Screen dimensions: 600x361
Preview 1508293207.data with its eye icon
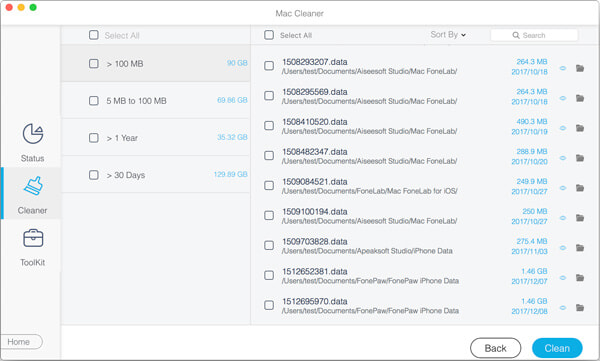[x=563, y=68]
